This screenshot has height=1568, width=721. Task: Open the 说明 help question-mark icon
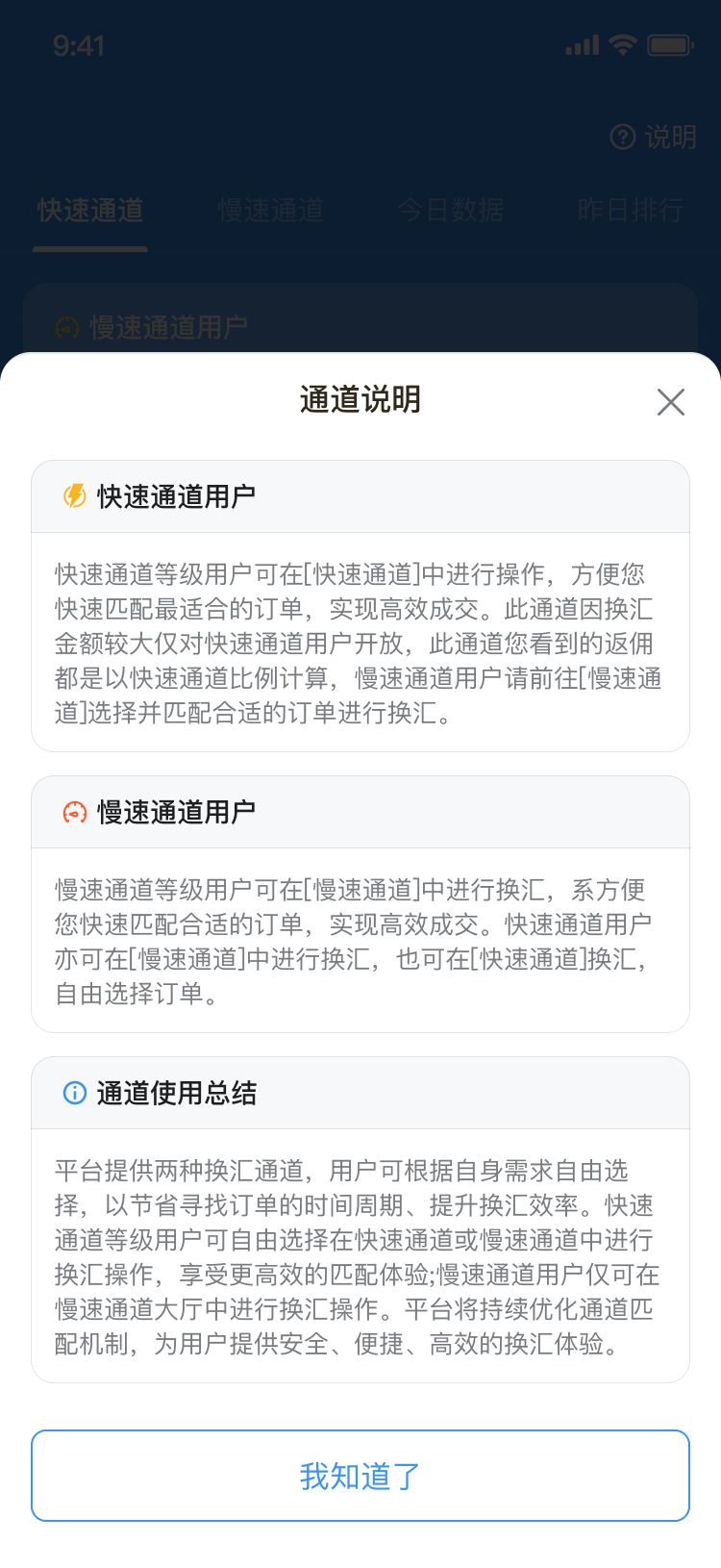coord(623,138)
